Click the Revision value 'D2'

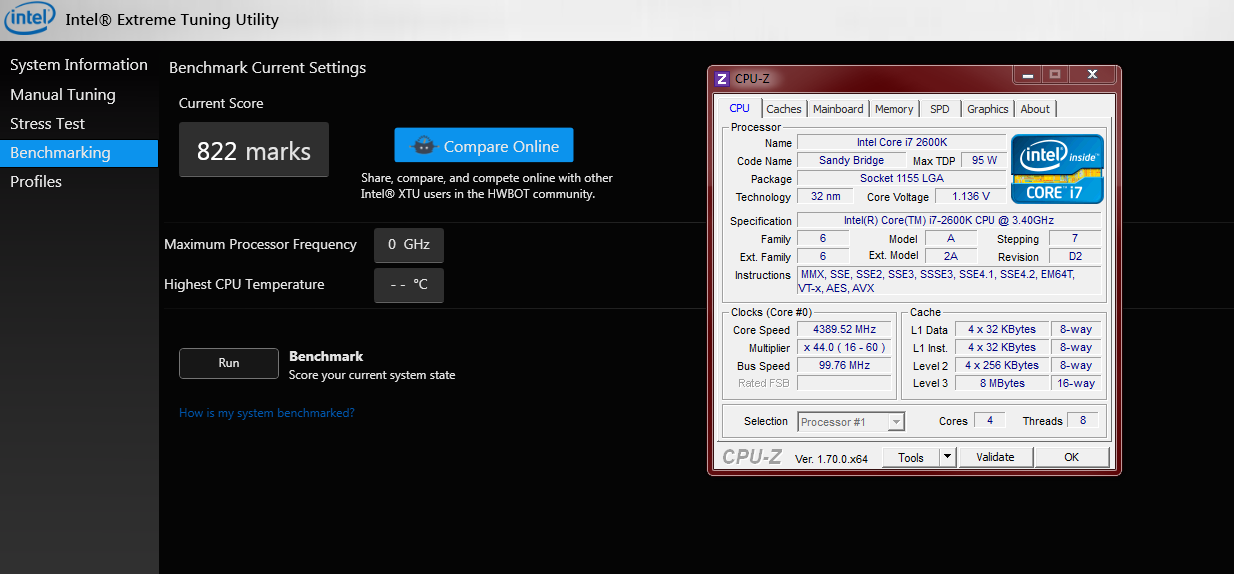pos(1075,256)
